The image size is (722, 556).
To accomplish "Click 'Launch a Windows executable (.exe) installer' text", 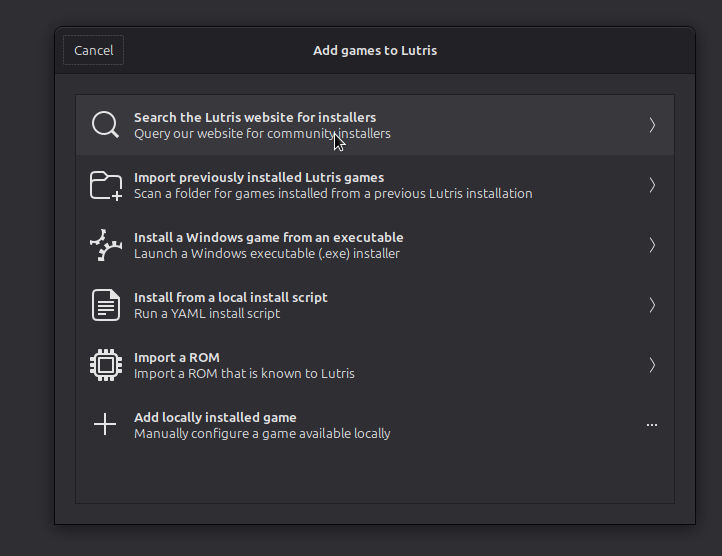I will [267, 253].
